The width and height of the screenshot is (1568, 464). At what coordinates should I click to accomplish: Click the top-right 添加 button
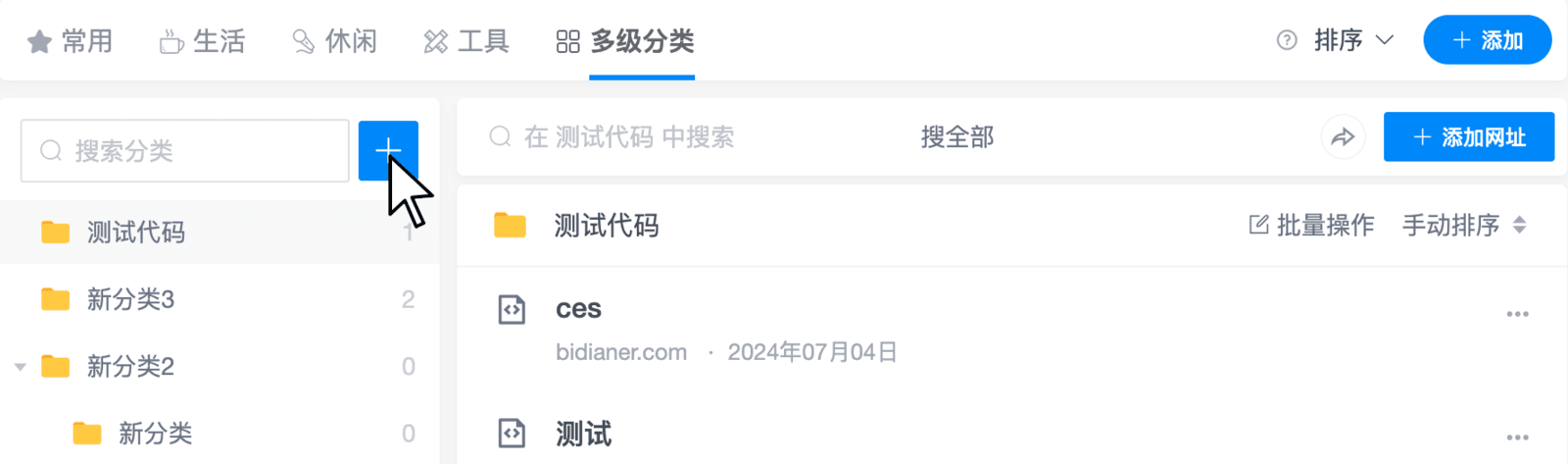point(1488,40)
